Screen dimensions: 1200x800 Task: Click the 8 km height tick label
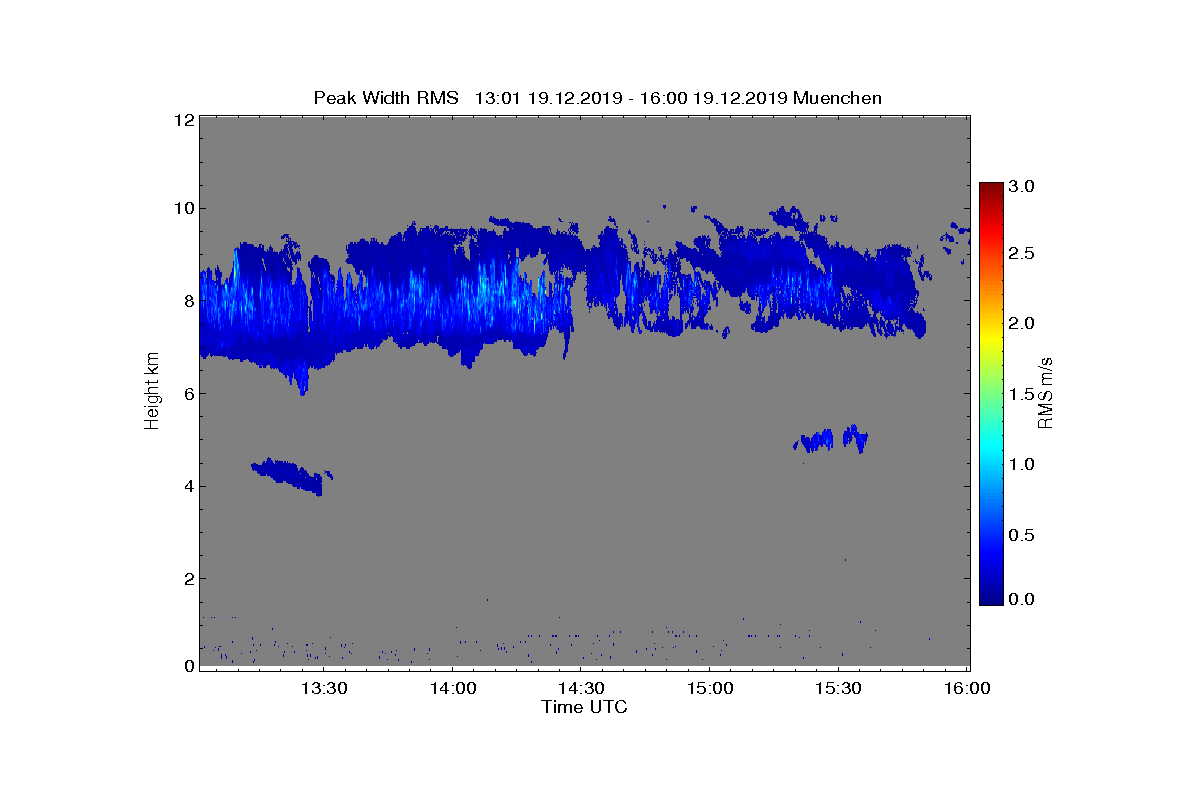(188, 301)
